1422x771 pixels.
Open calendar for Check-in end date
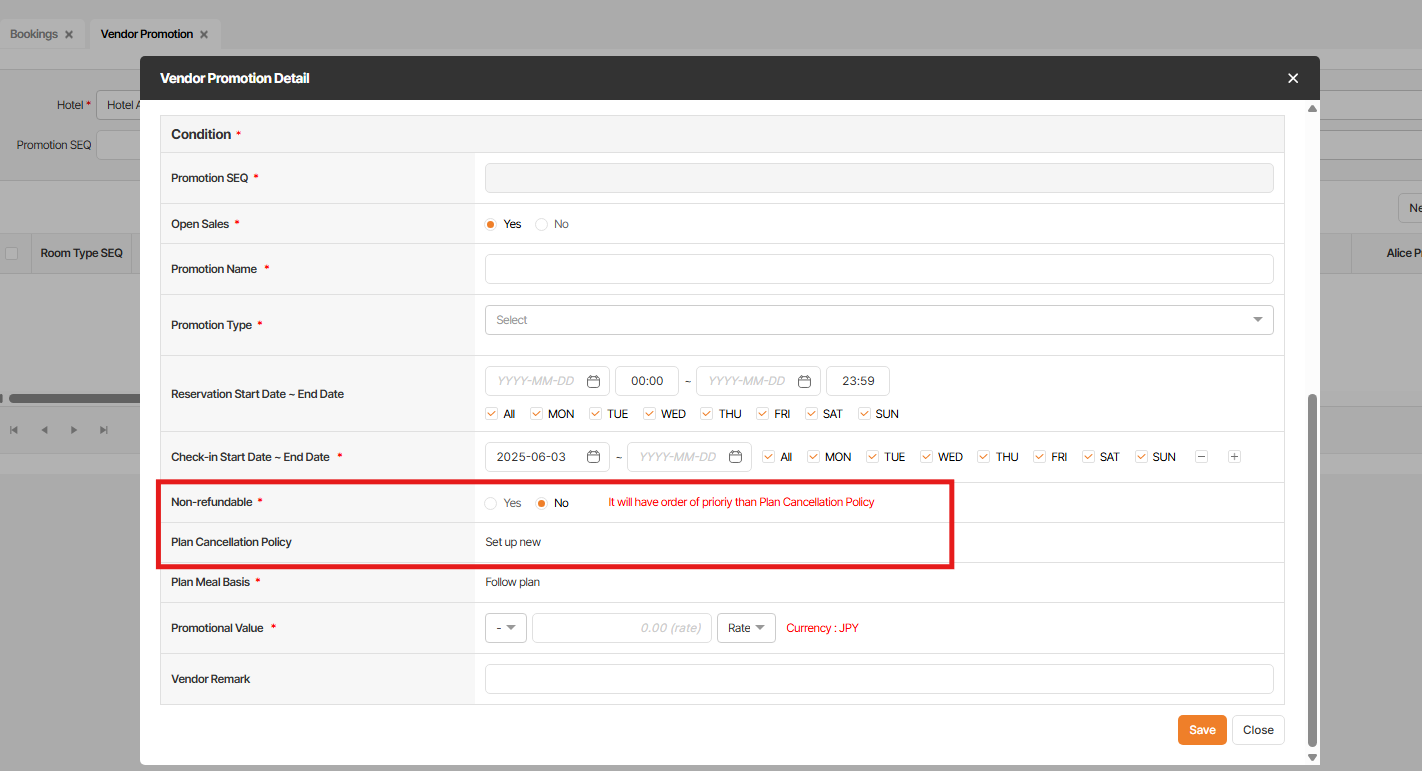(x=735, y=457)
